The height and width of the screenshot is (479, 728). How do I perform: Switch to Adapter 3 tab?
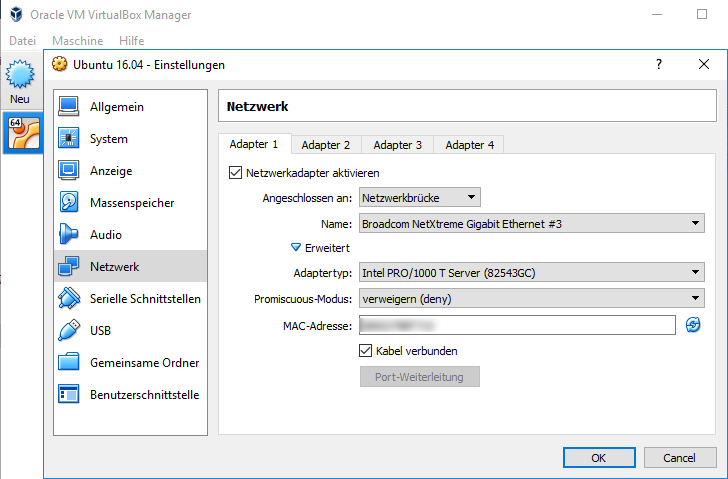click(397, 145)
